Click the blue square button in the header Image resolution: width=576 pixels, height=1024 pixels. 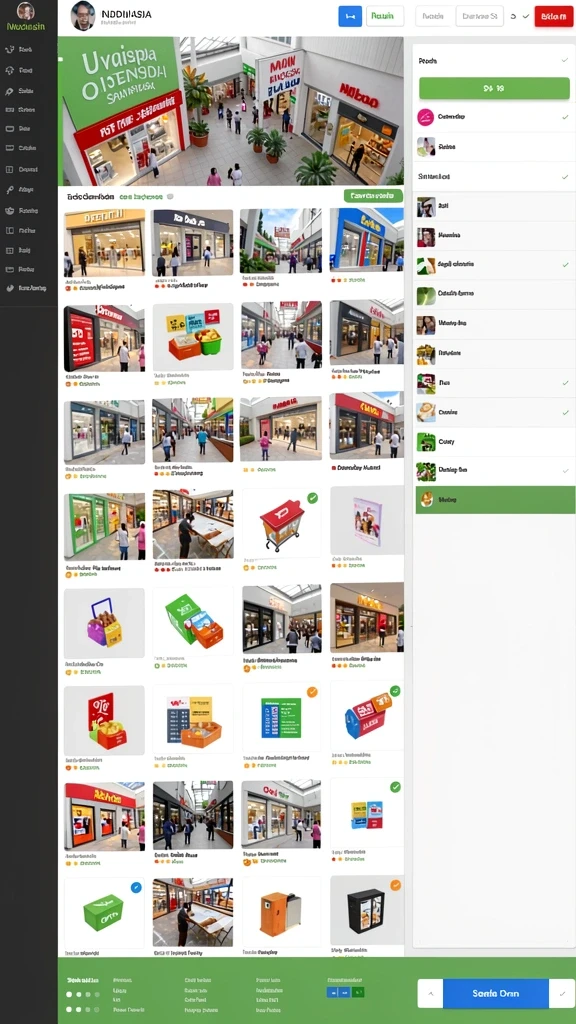click(350, 16)
